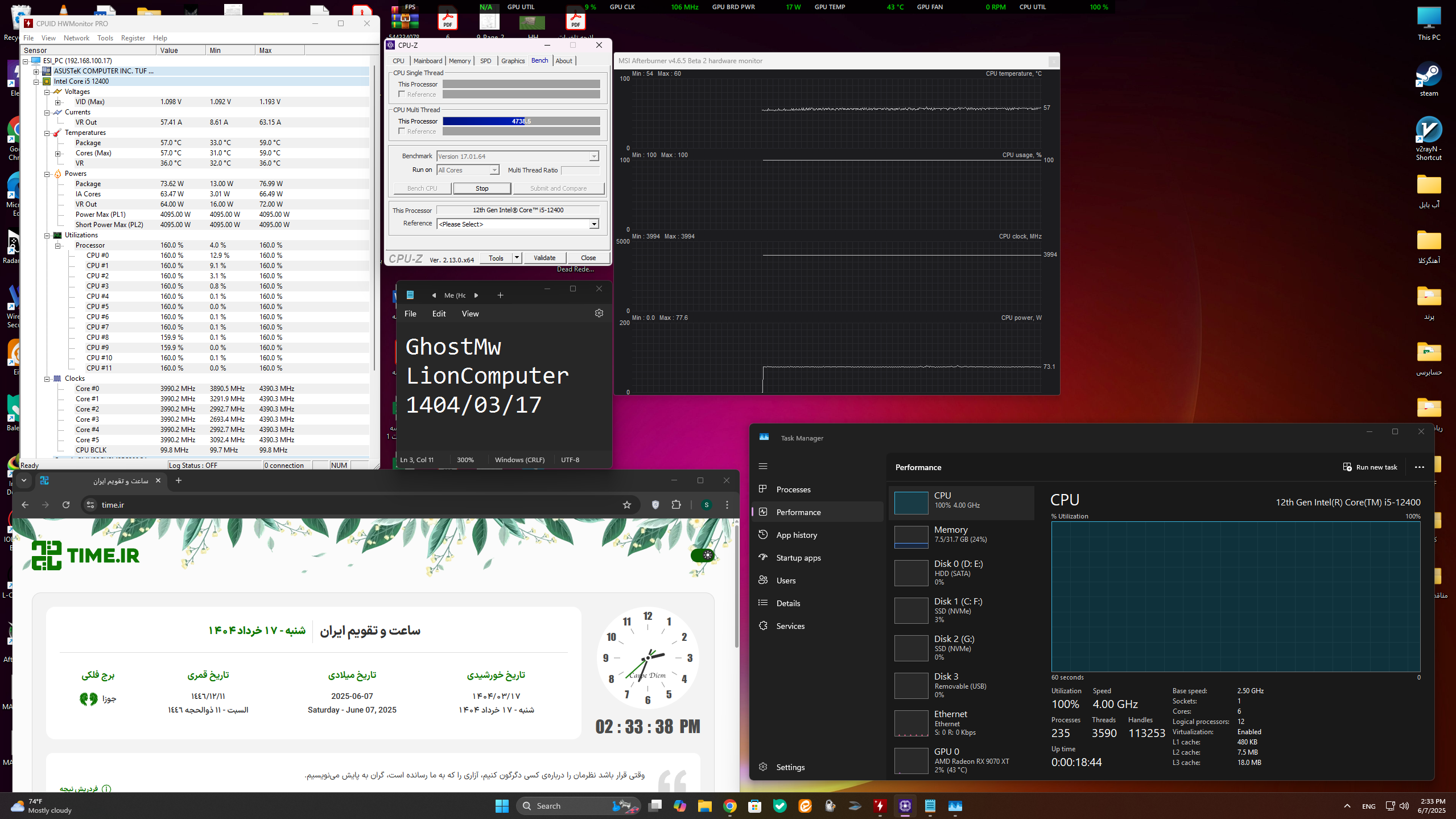Open Chrome extensions puzzle icon
The height and width of the screenshot is (819, 1456).
coord(676,505)
